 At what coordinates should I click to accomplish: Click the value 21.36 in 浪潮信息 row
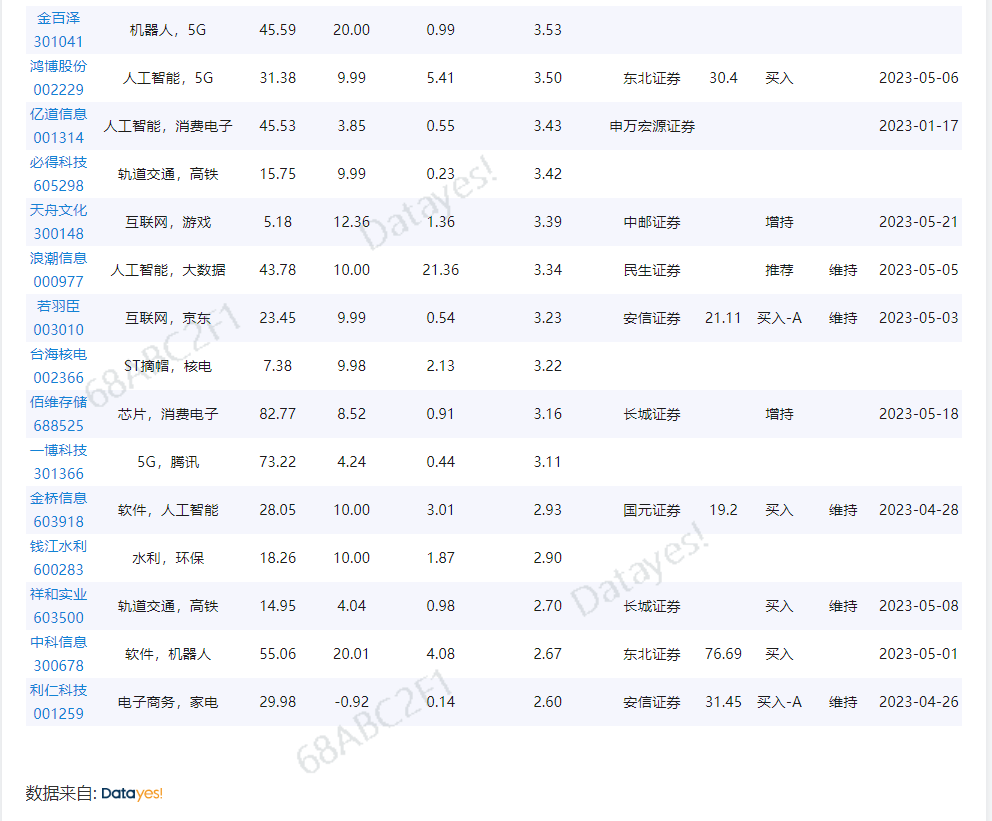point(440,270)
